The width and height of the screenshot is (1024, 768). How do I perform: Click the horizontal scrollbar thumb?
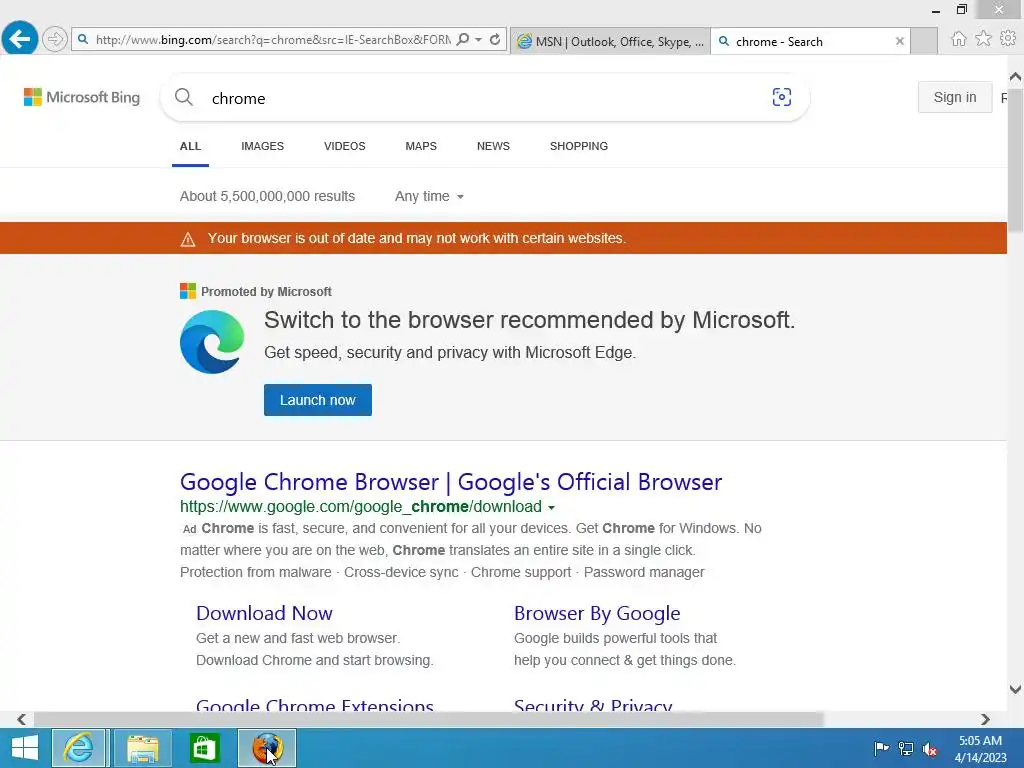pyautogui.click(x=428, y=719)
